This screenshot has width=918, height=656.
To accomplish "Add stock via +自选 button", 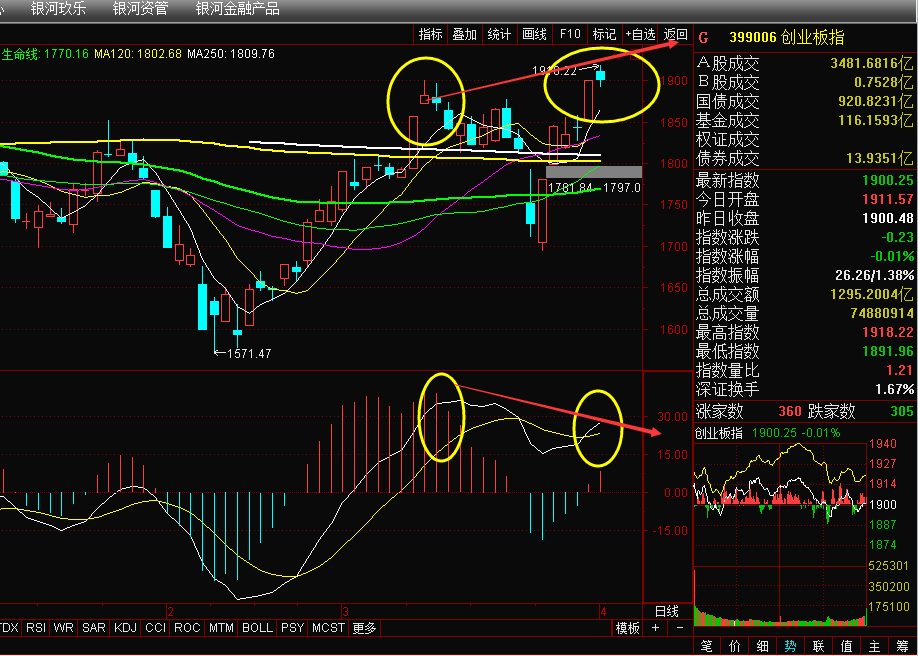I will (640, 34).
